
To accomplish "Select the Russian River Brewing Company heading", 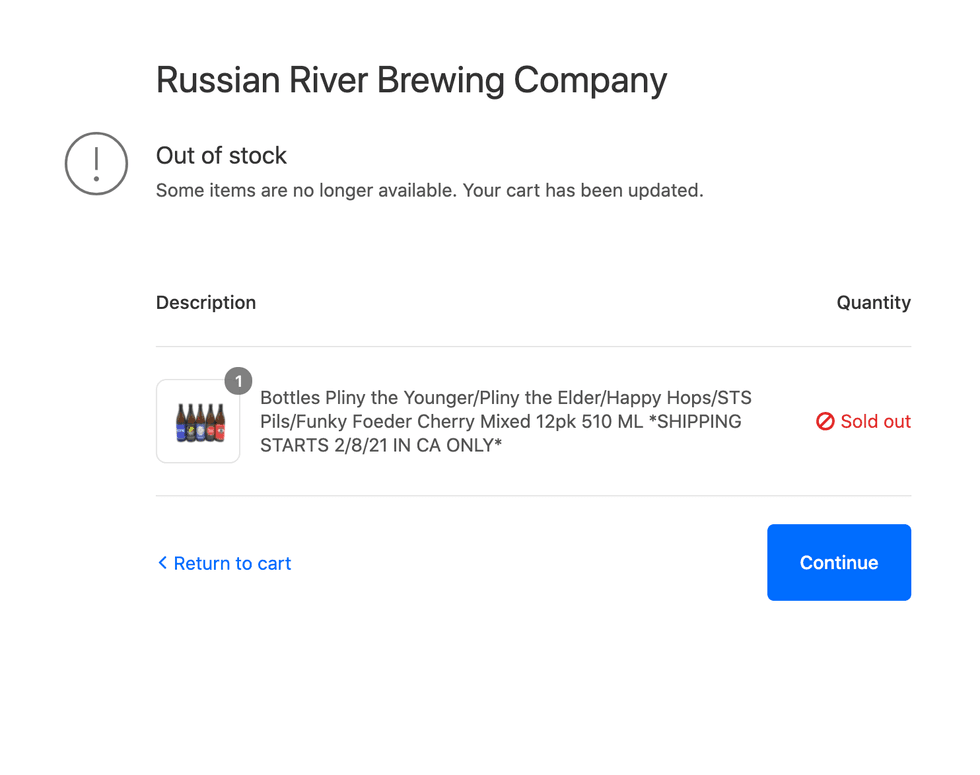I will point(411,80).
